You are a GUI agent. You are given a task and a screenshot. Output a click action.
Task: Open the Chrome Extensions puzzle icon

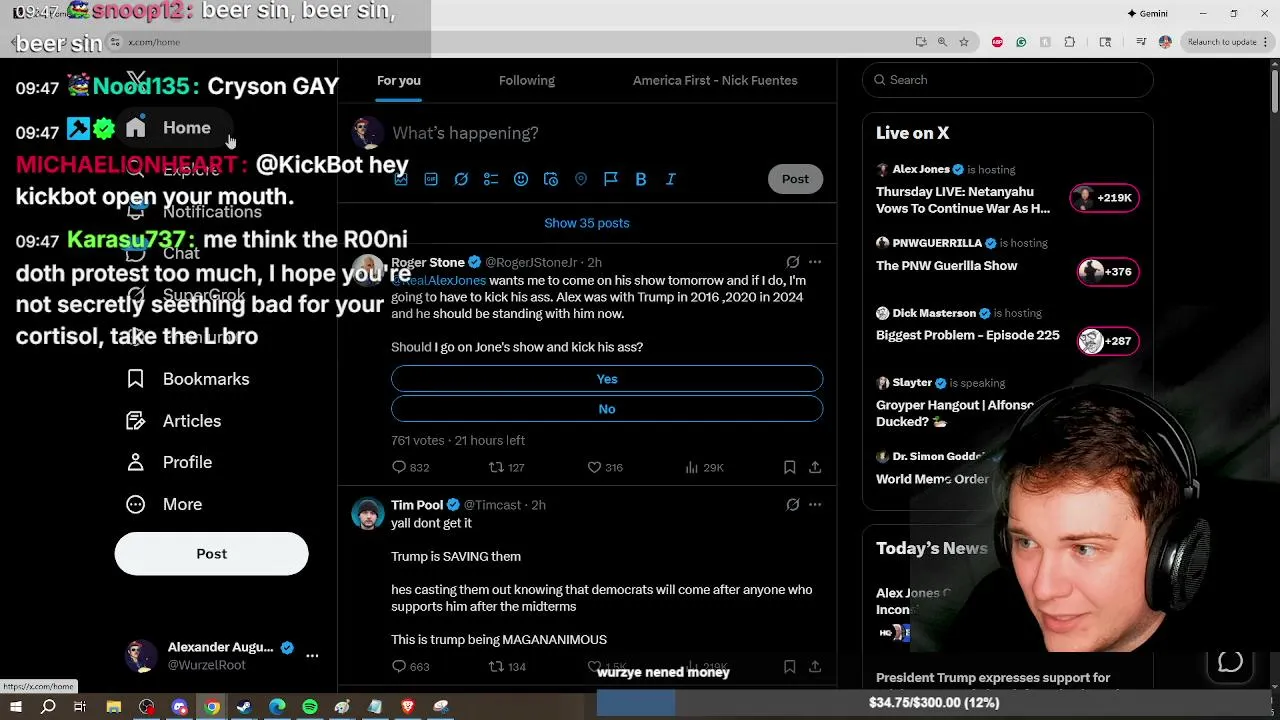(1070, 42)
